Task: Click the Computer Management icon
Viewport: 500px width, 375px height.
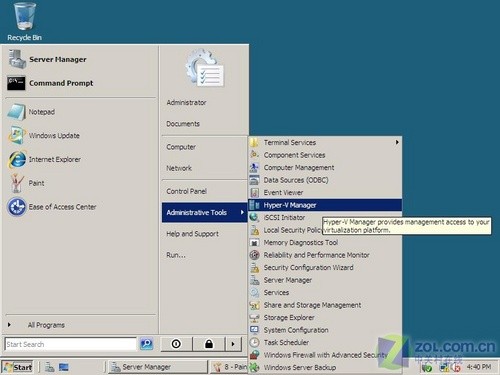Action: [x=254, y=168]
